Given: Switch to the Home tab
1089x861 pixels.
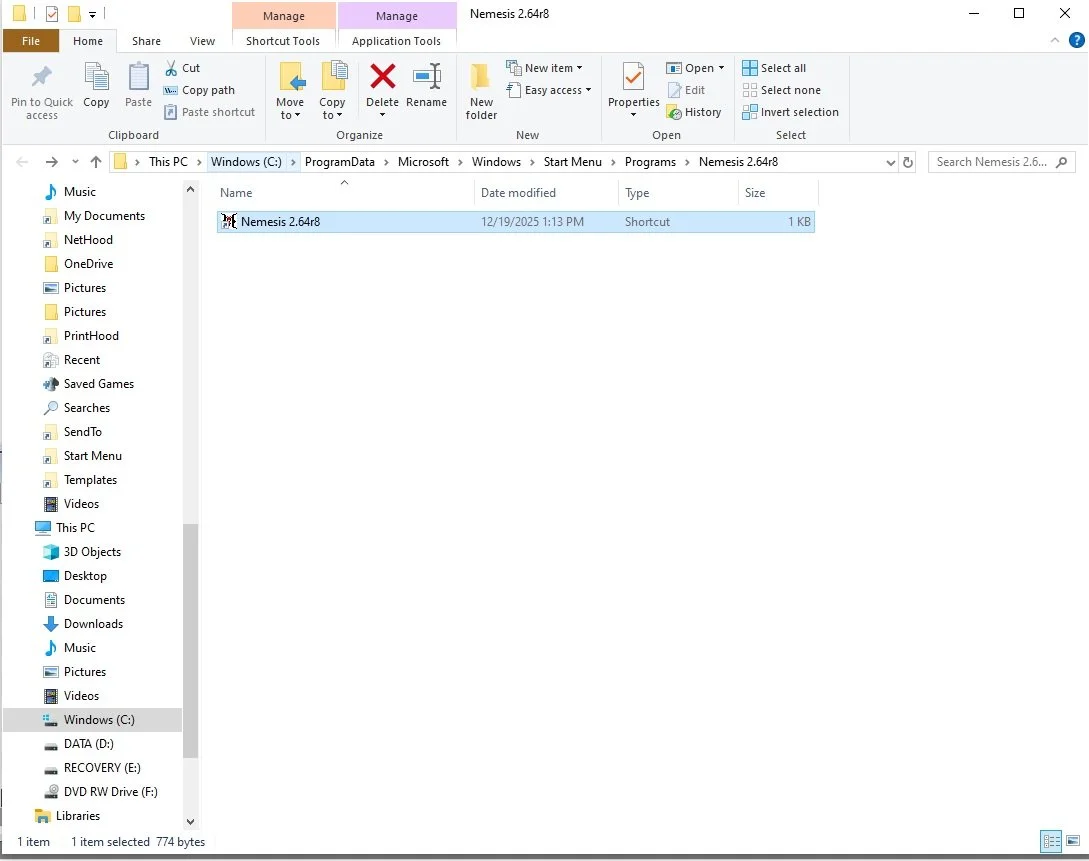Looking at the screenshot, I should point(88,41).
